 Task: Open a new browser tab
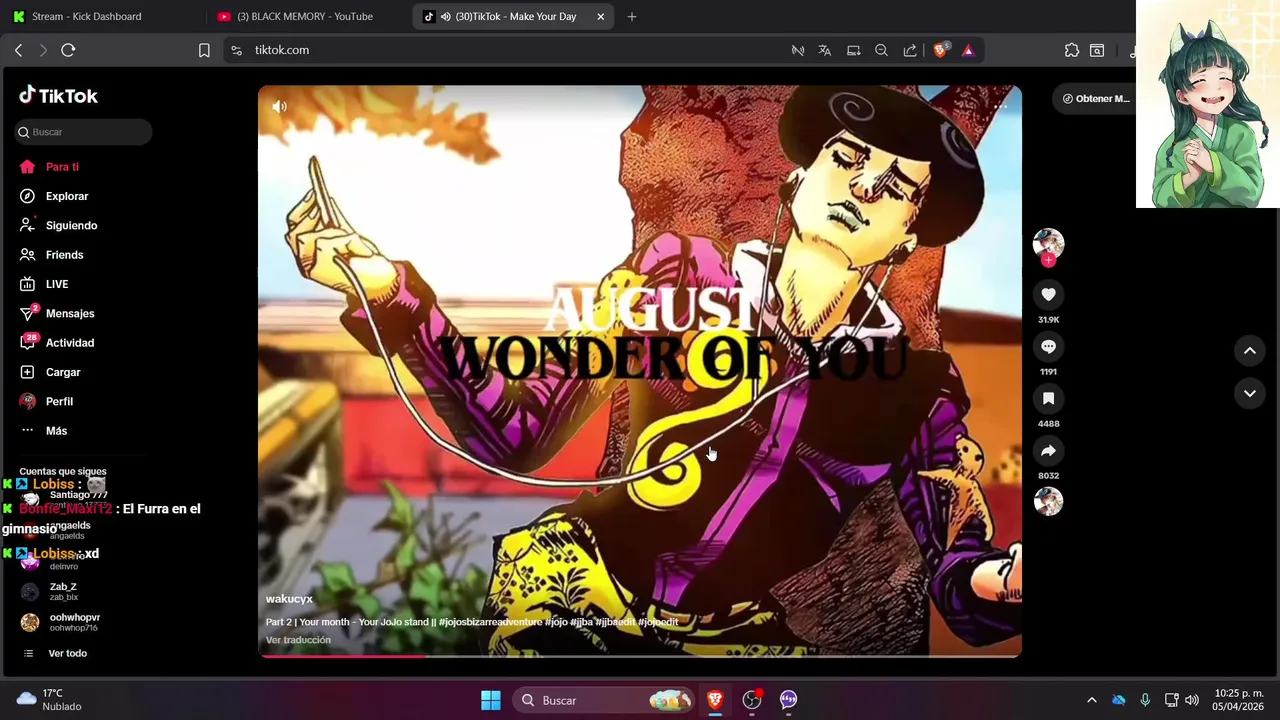pyautogui.click(x=631, y=16)
